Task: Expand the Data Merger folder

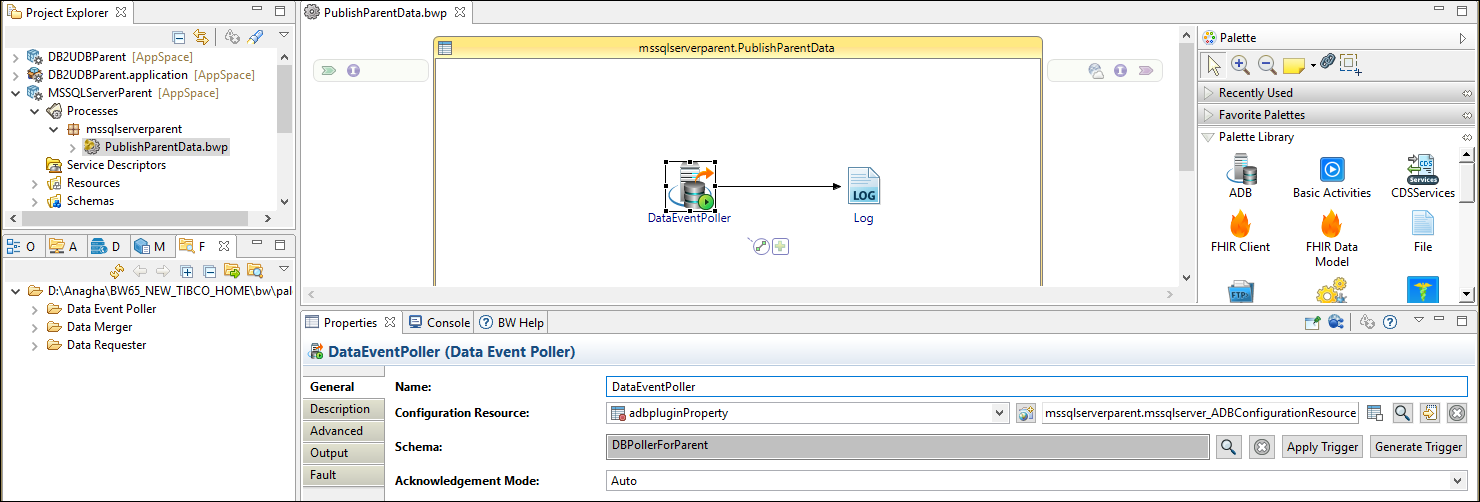Action: [x=35, y=327]
